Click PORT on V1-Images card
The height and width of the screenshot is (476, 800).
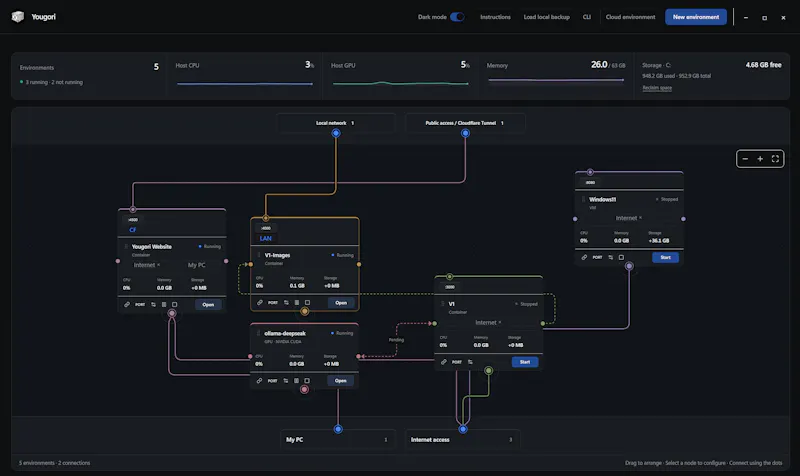click(x=273, y=303)
